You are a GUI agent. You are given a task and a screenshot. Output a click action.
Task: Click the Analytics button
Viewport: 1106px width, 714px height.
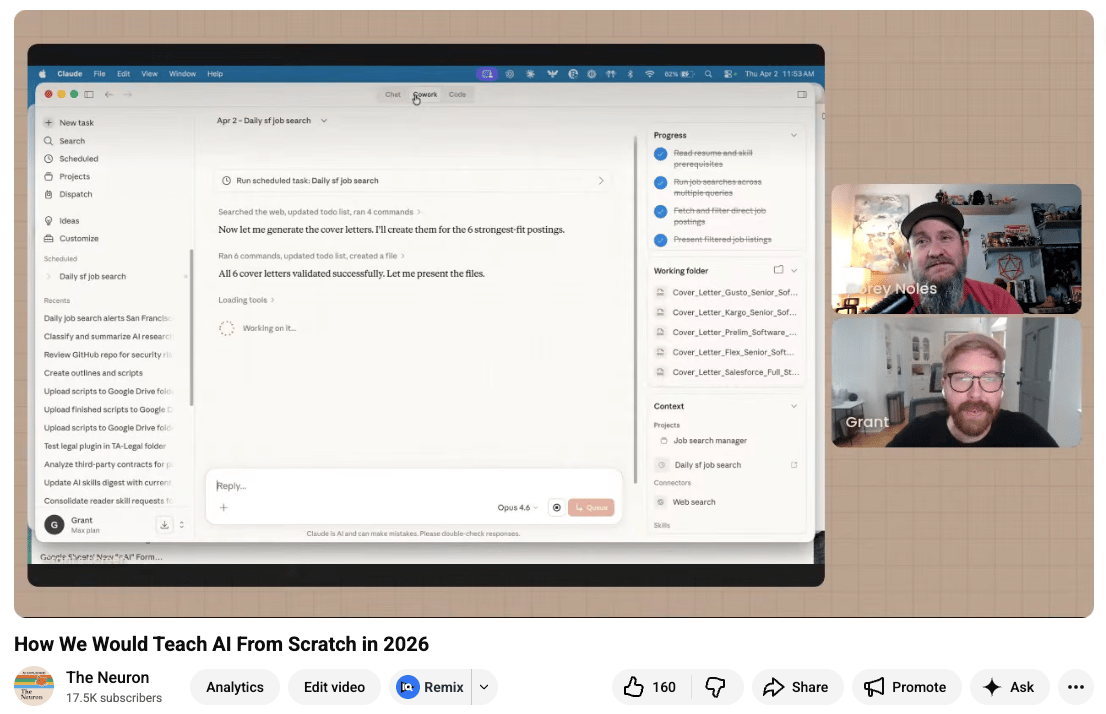pos(235,687)
